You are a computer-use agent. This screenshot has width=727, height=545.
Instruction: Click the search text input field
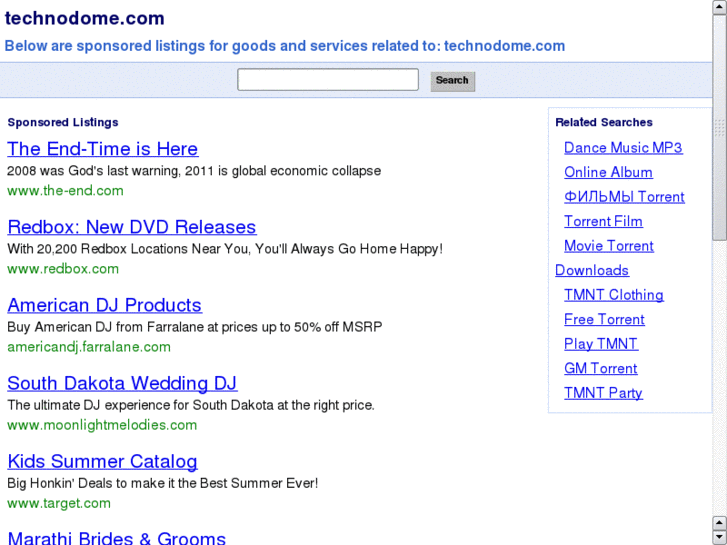tap(328, 80)
